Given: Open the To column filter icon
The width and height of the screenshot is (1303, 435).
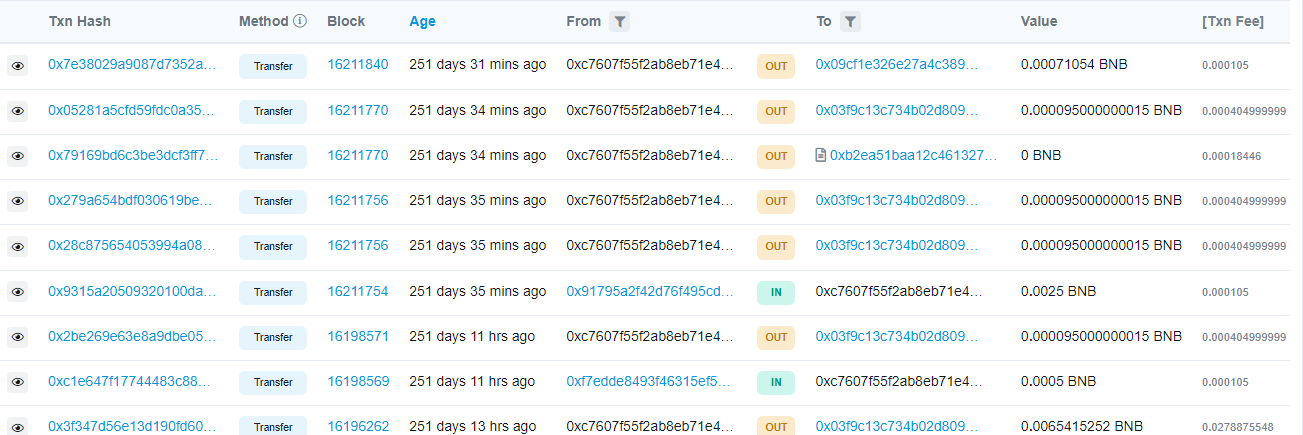Looking at the screenshot, I should coord(850,21).
